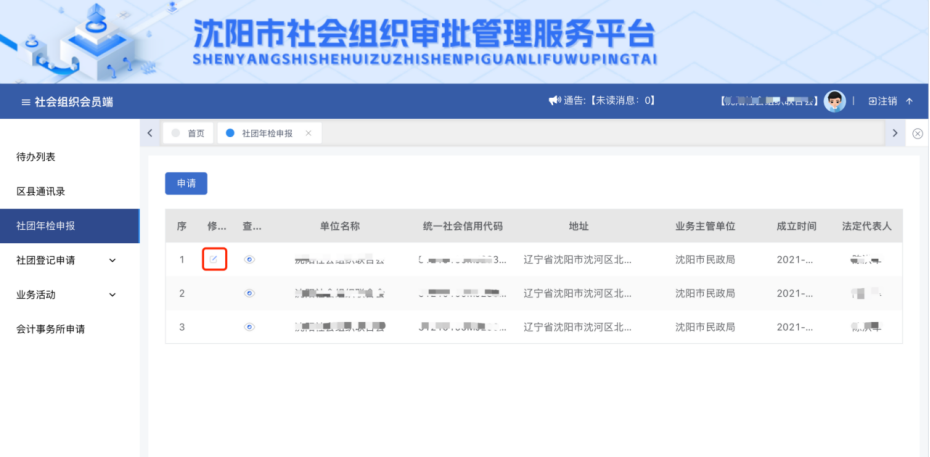The width and height of the screenshot is (930, 457).
Task: Toggle the sidebar via 社会组织会员端 hamburger
Action: click(26, 102)
